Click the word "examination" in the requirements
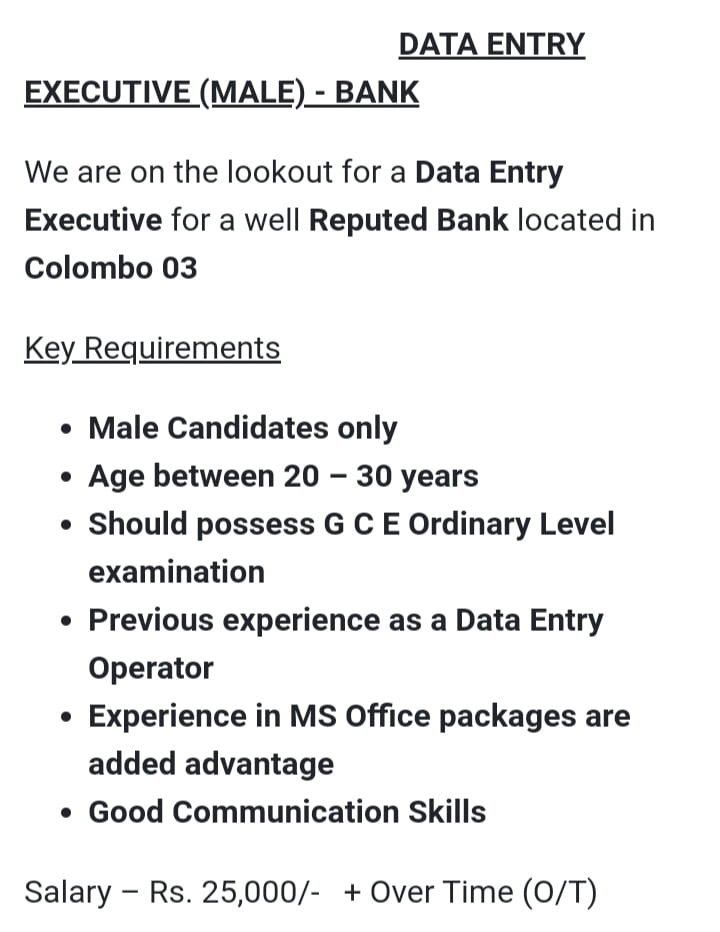Image resolution: width=720 pixels, height=932 pixels. pyautogui.click(x=177, y=572)
